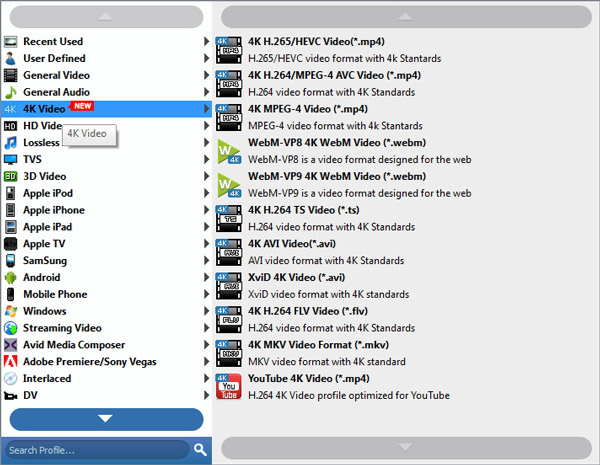Click the Streaming Video globe icon
The width and height of the screenshot is (600, 465).
click(10, 328)
